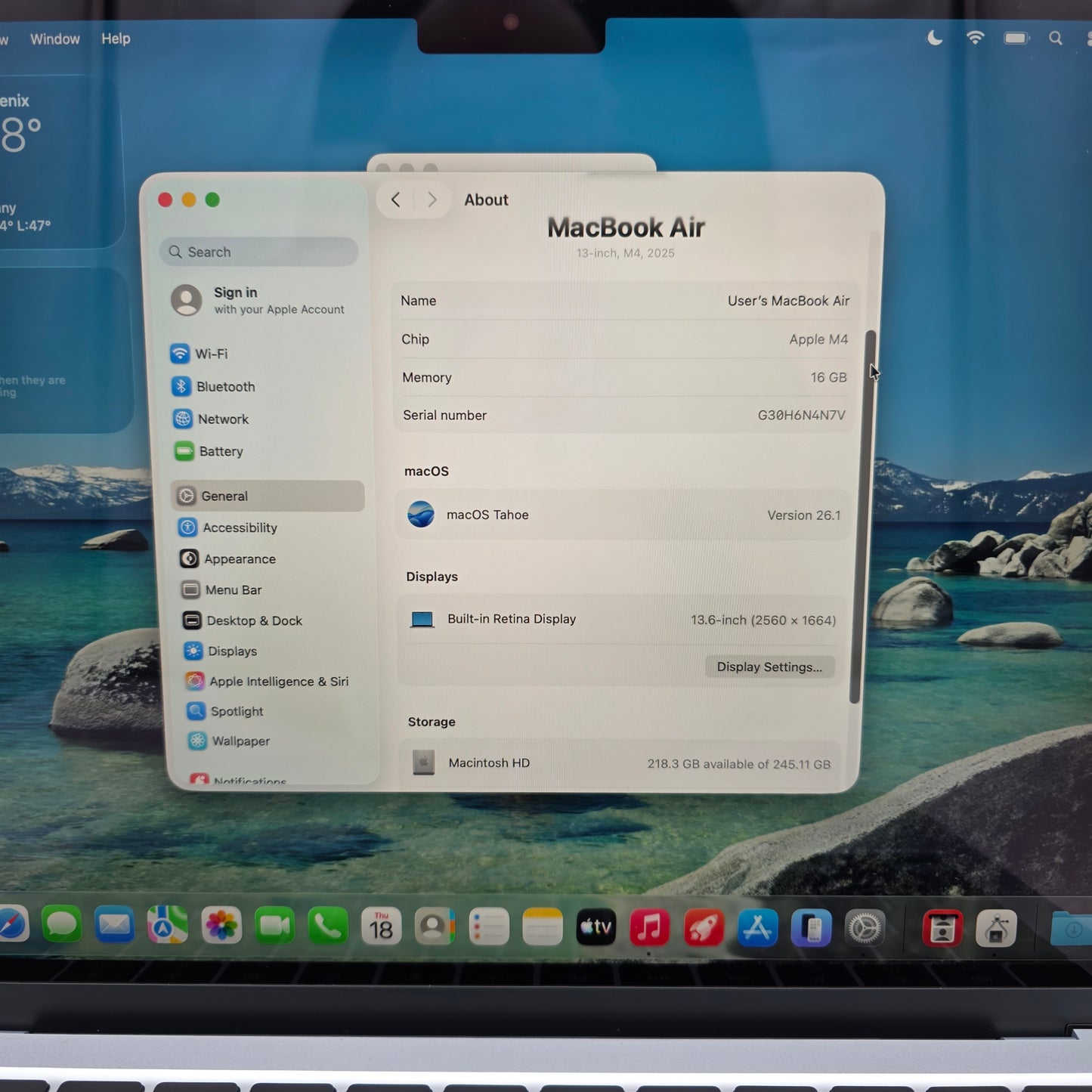The height and width of the screenshot is (1092, 1092).
Task: Select the Menu Bar settings item
Action: (x=232, y=589)
